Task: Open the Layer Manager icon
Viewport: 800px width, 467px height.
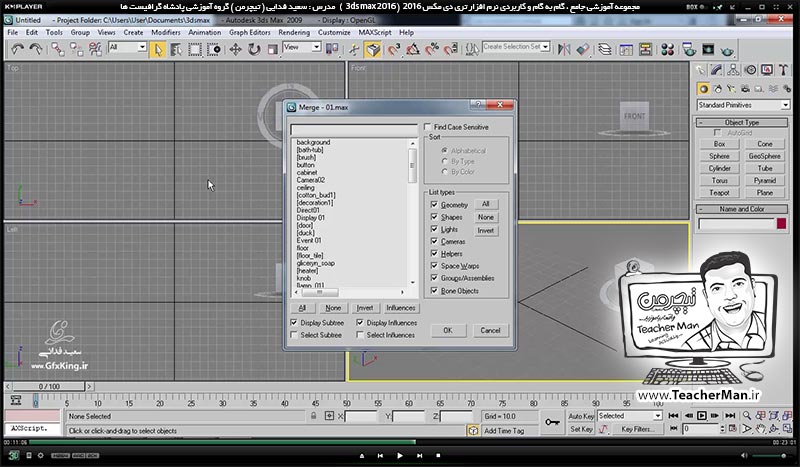Action: pos(605,50)
